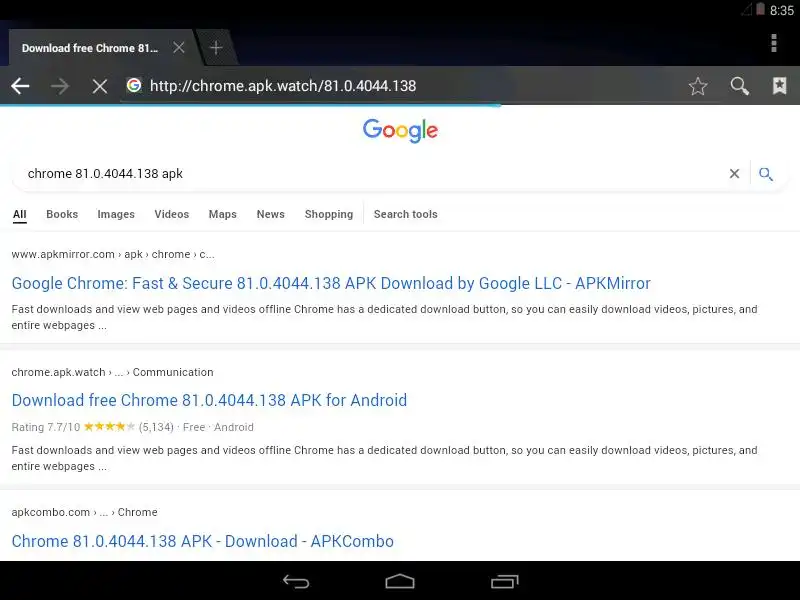Stop page loading with the X button
The image size is (800, 600).
click(x=100, y=86)
